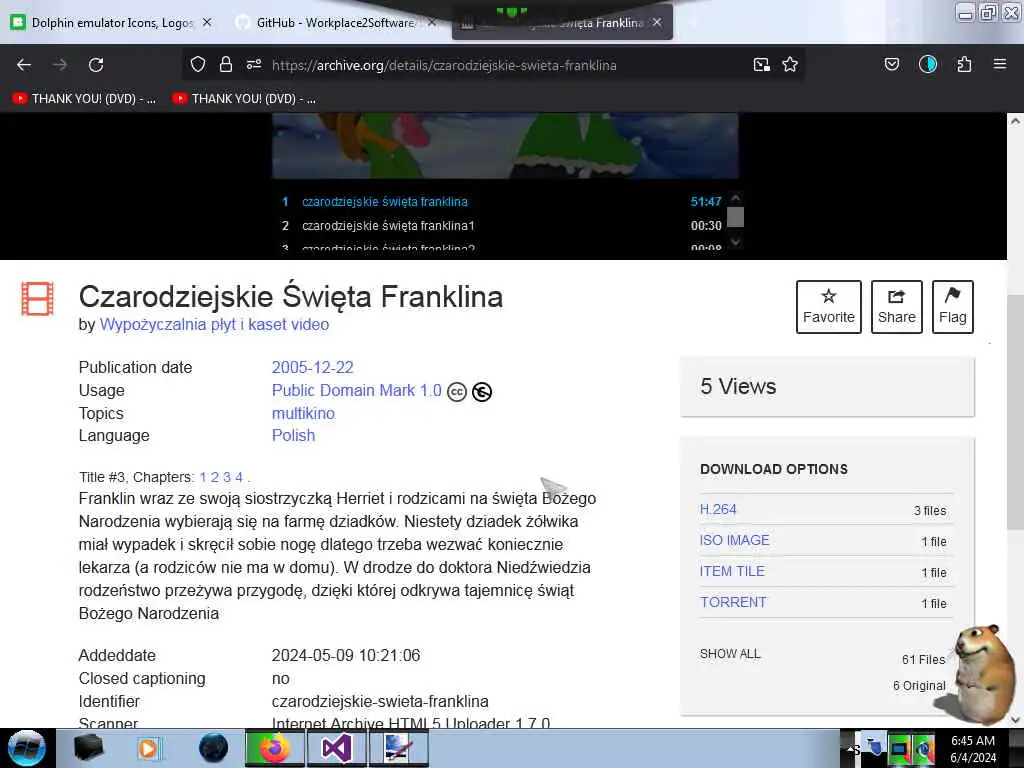Reload the page with the refresh icon
This screenshot has width=1024, height=768.
click(96, 65)
